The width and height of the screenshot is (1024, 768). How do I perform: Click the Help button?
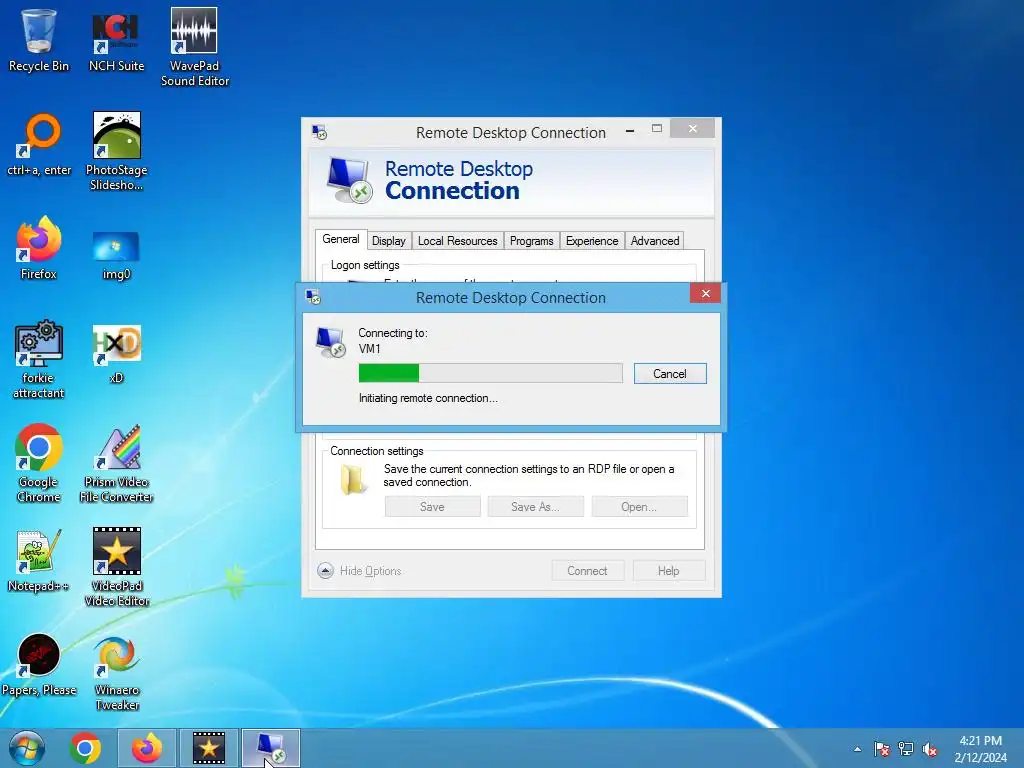coord(669,571)
